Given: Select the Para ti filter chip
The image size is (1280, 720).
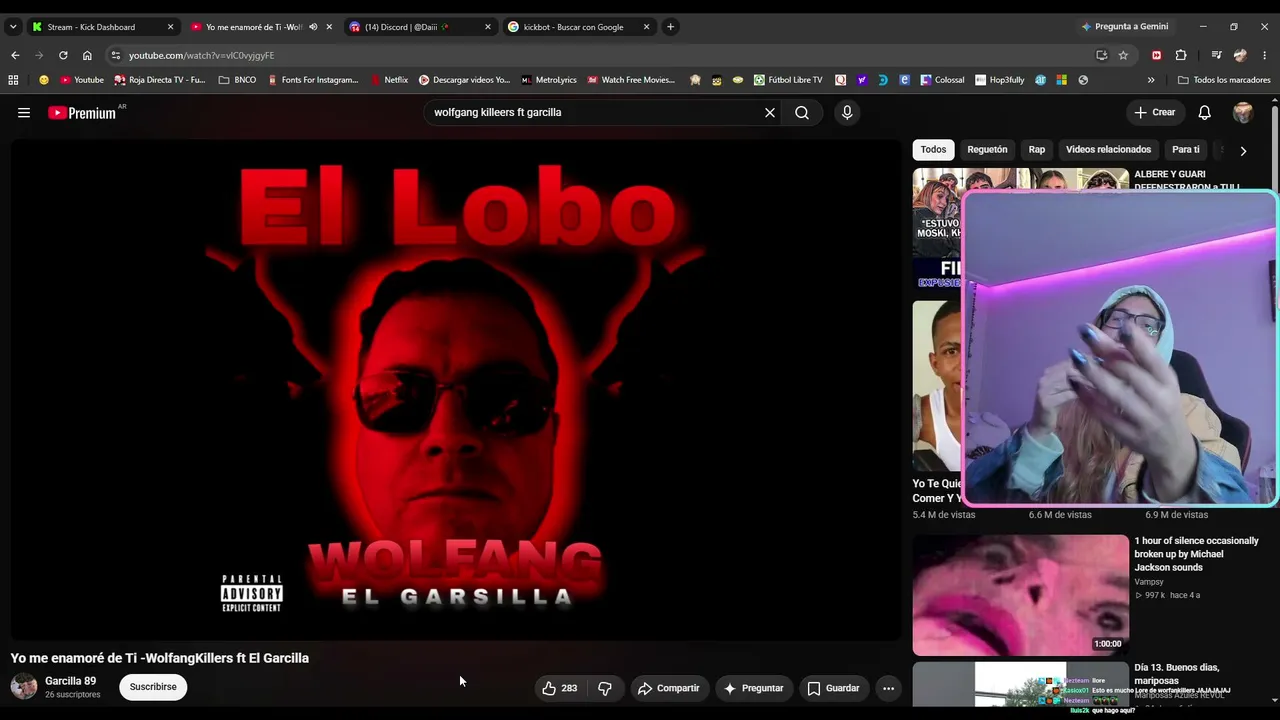Looking at the screenshot, I should point(1186,150).
